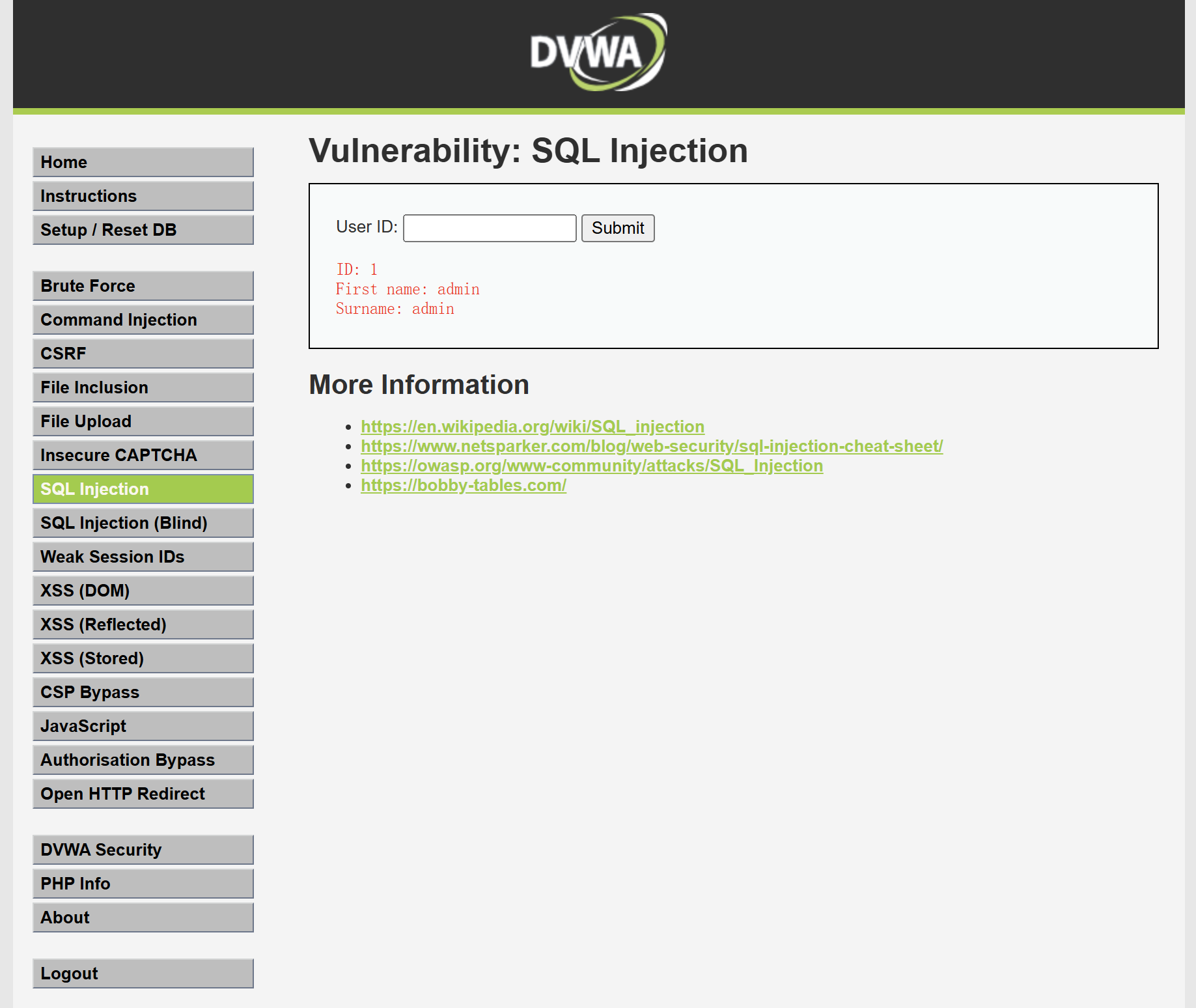
Task: Navigate to the CSRF module
Action: click(x=143, y=354)
